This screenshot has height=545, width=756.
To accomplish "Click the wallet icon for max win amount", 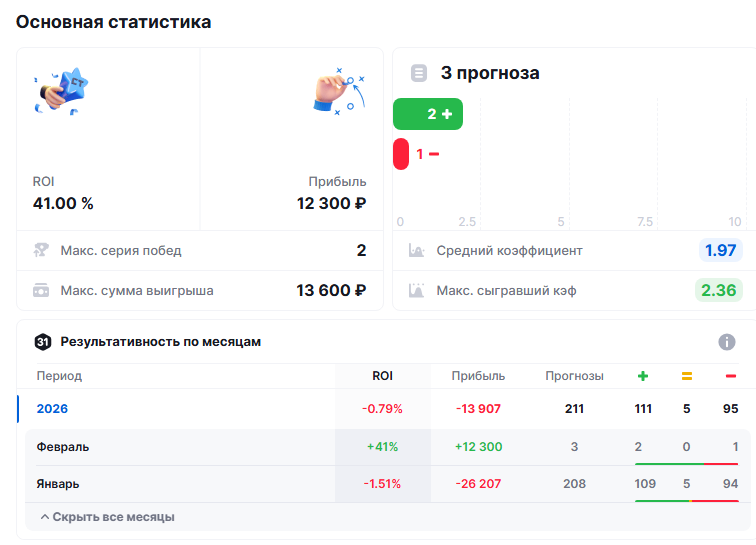I will pos(41,291).
